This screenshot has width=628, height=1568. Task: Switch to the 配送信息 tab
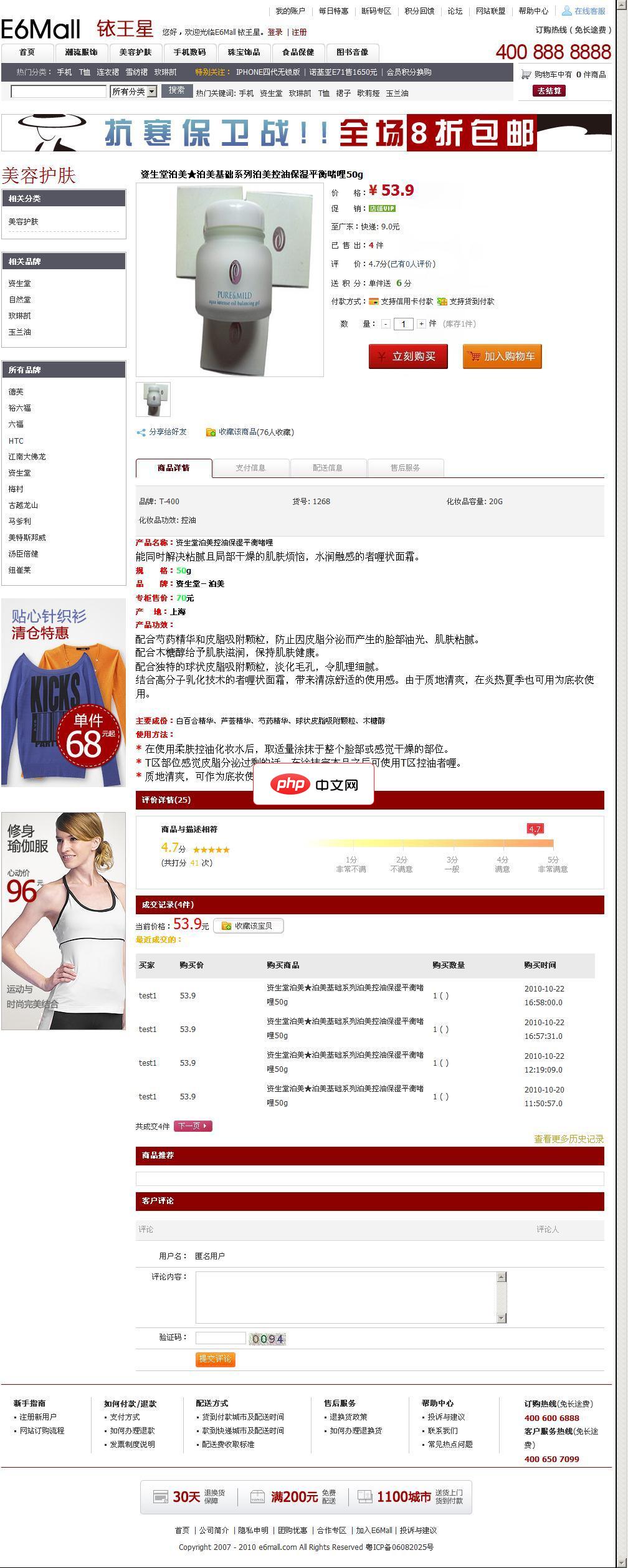coord(328,468)
